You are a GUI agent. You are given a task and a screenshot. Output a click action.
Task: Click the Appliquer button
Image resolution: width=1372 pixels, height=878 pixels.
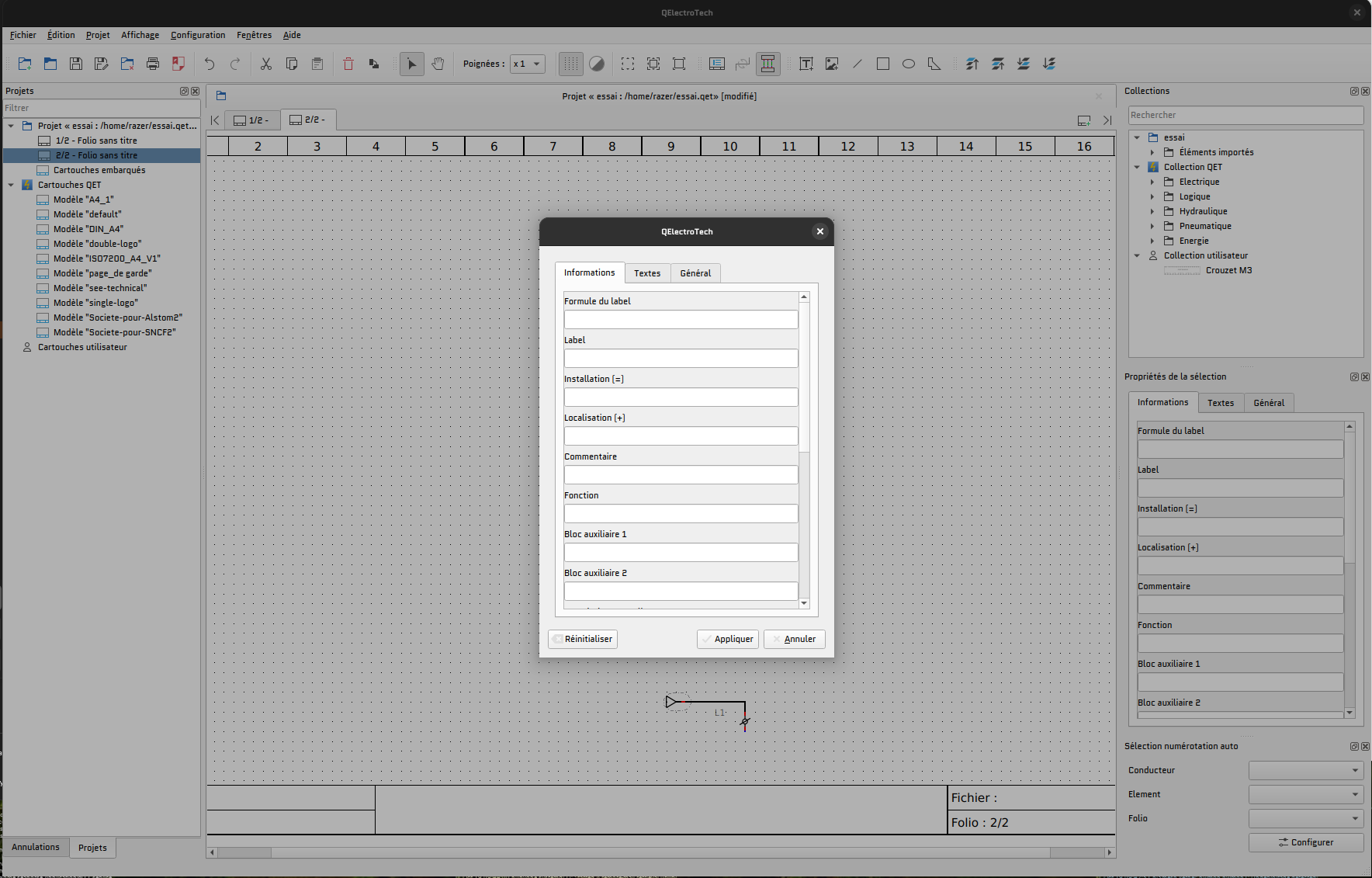[728, 639]
